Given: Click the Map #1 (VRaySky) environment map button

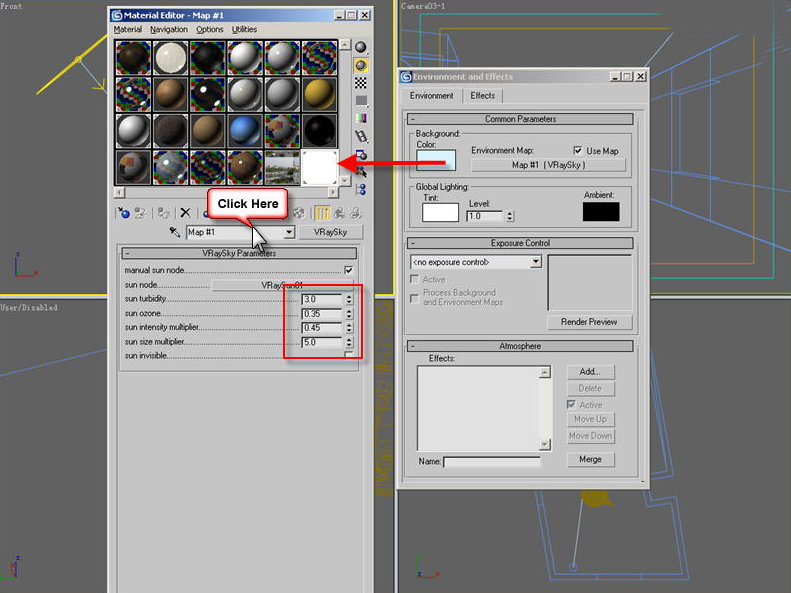Looking at the screenshot, I should click(x=548, y=165).
